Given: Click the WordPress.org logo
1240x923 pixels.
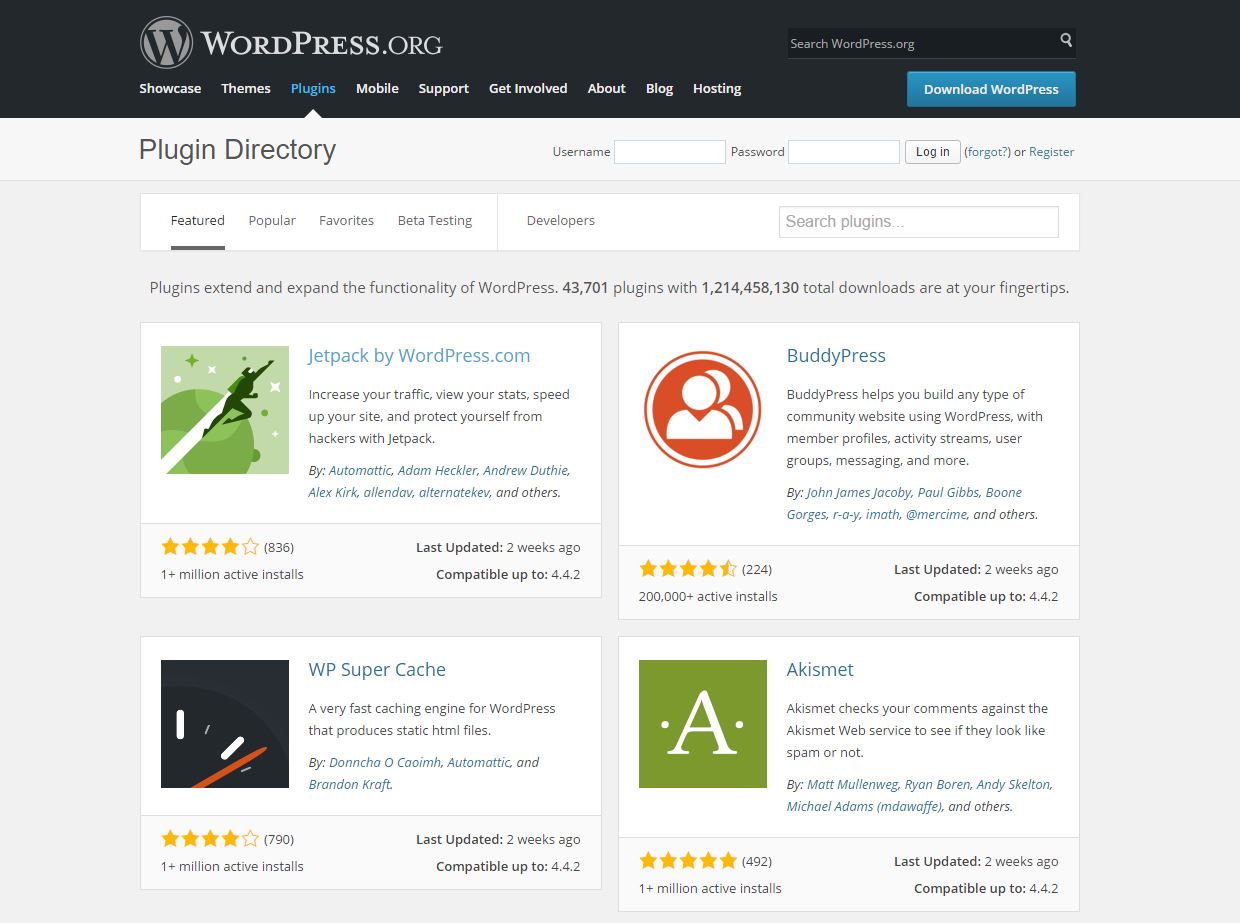Looking at the screenshot, I should 291,43.
